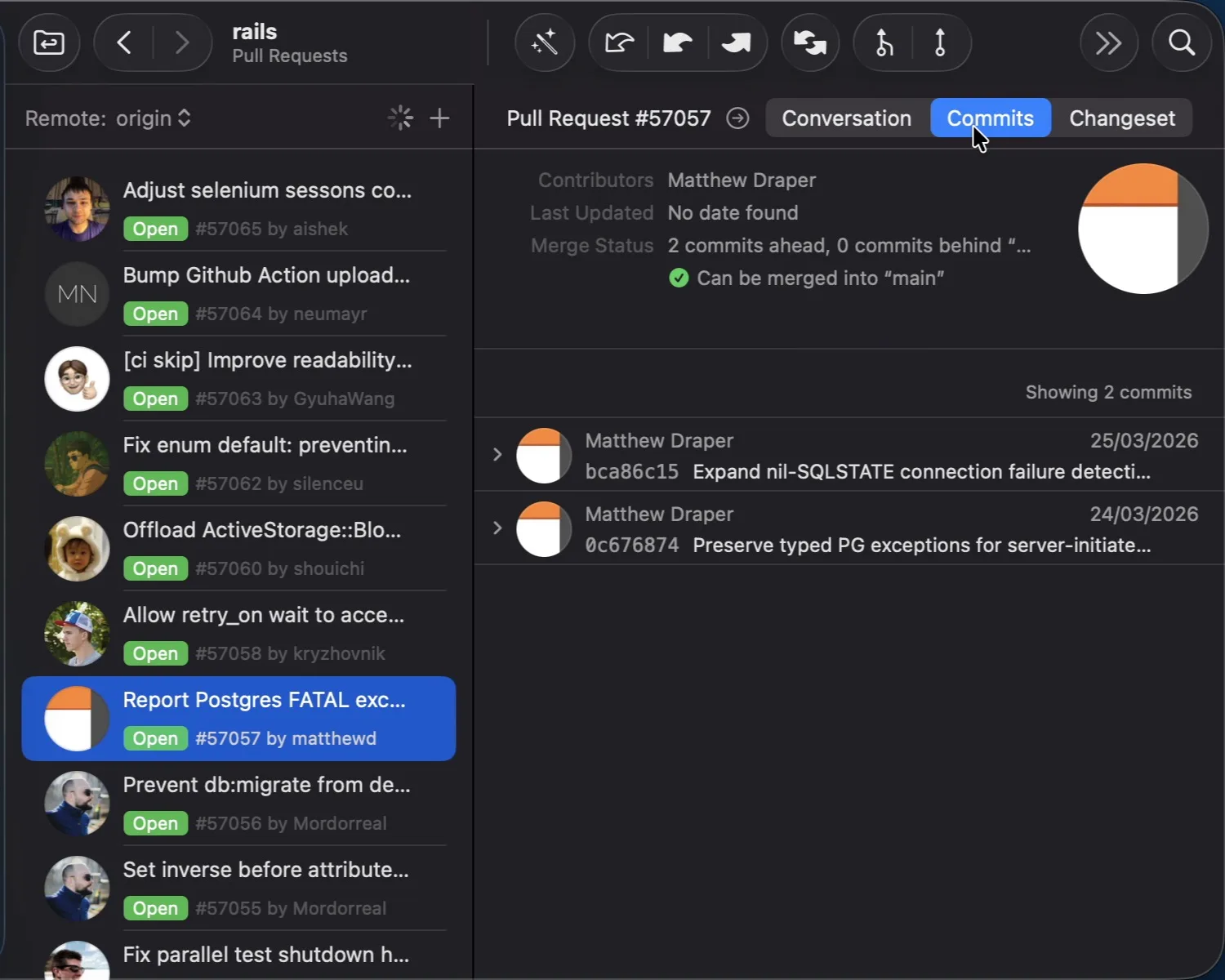
Task: Select pull request #57065 by aishek
Action: (x=238, y=209)
